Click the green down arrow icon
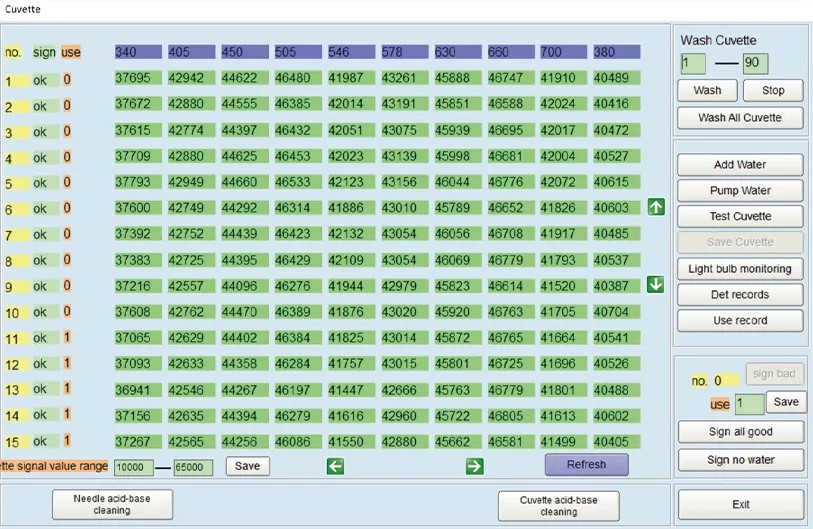This screenshot has width=813, height=529. [x=656, y=284]
